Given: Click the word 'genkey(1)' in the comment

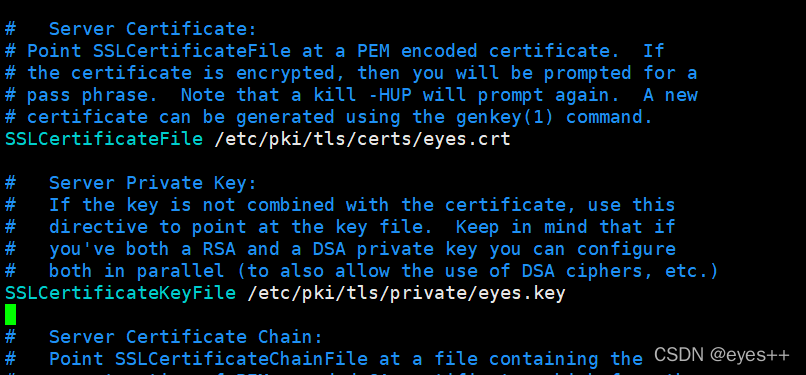Looking at the screenshot, I should click(x=505, y=117).
